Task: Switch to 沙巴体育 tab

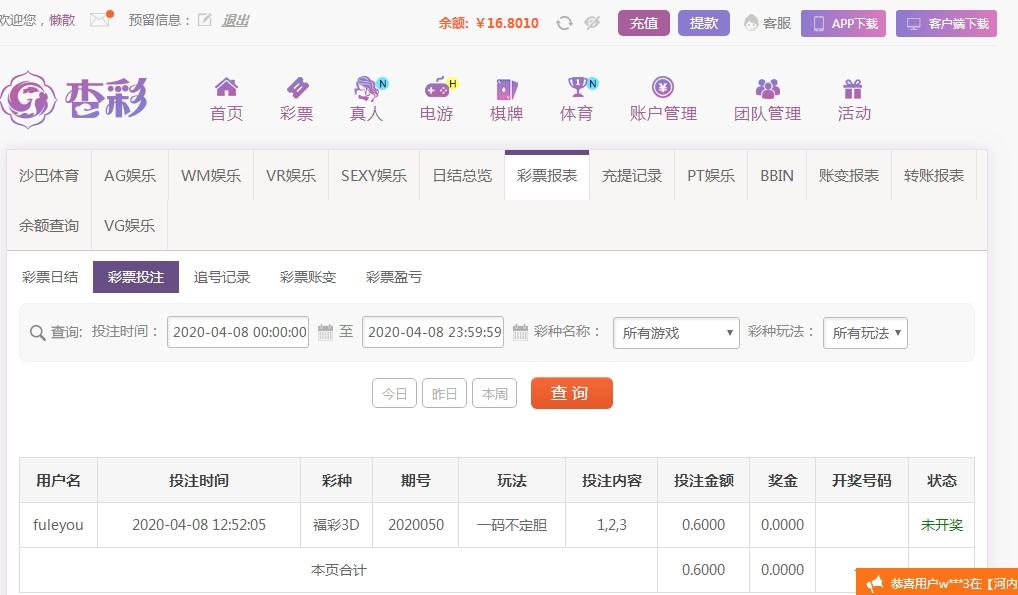Action: (x=49, y=175)
